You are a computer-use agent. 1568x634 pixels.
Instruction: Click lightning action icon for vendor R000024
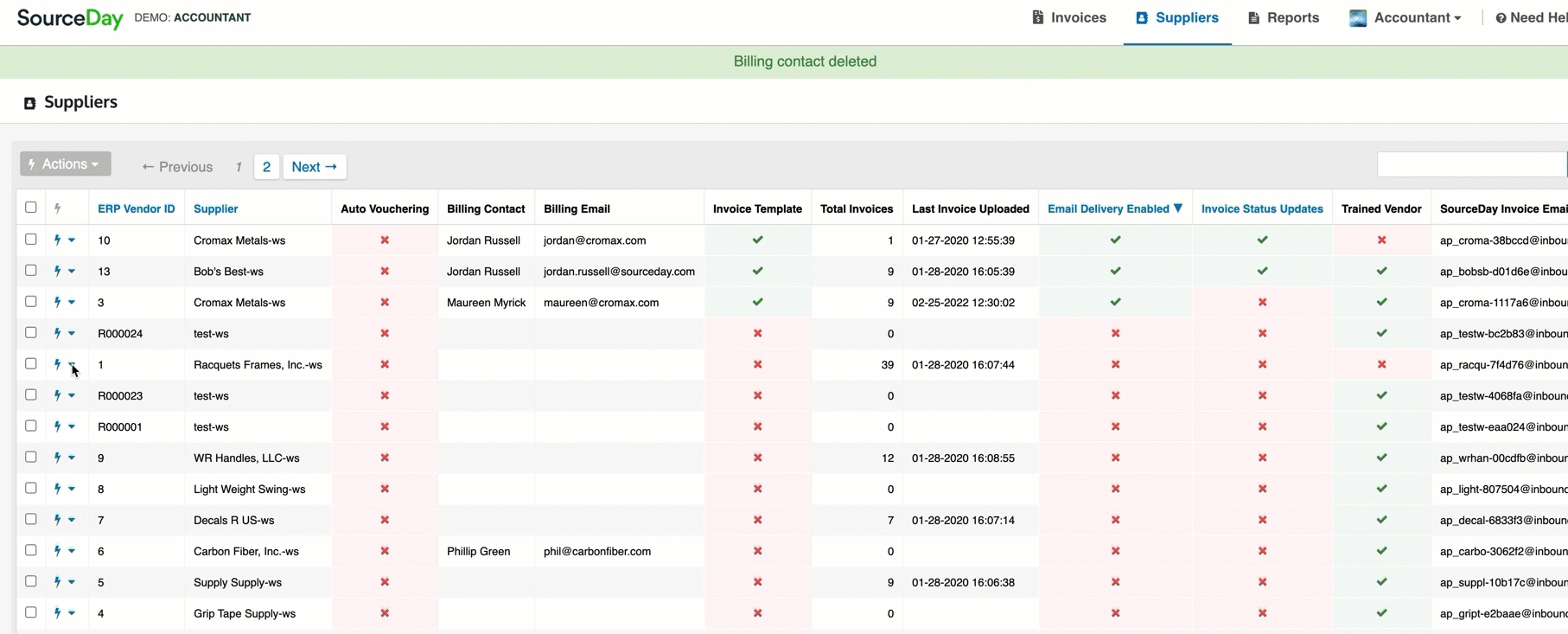pos(58,333)
